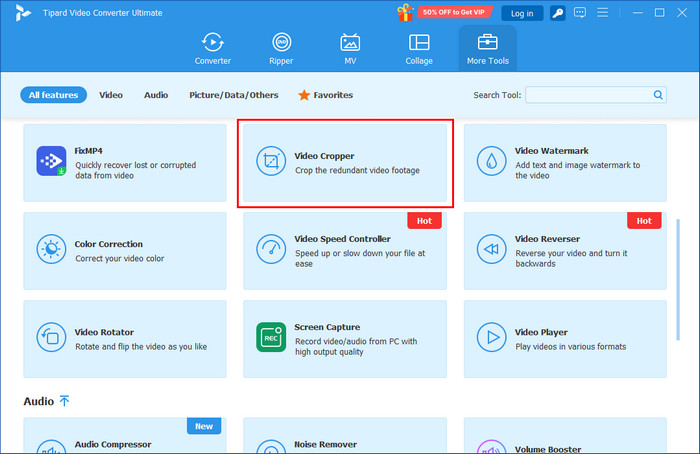Open Video Watermark tool title

pos(551,151)
